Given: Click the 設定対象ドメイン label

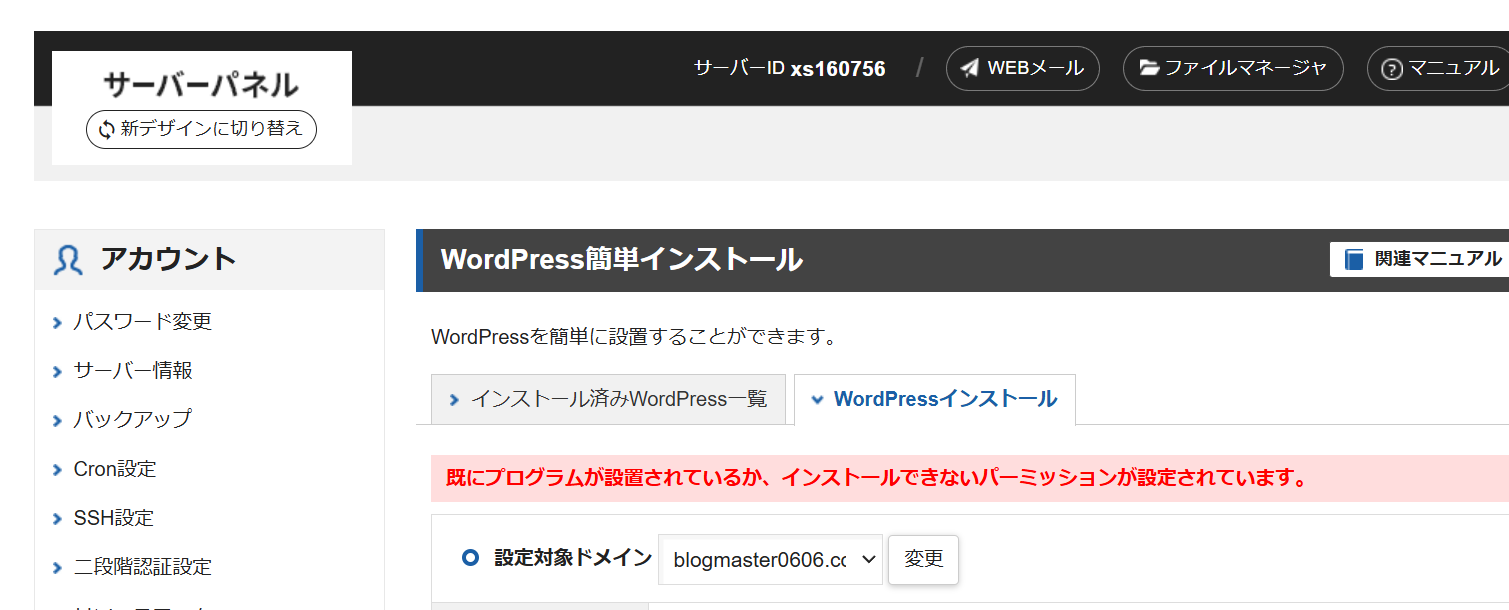Looking at the screenshot, I should pos(573,558).
